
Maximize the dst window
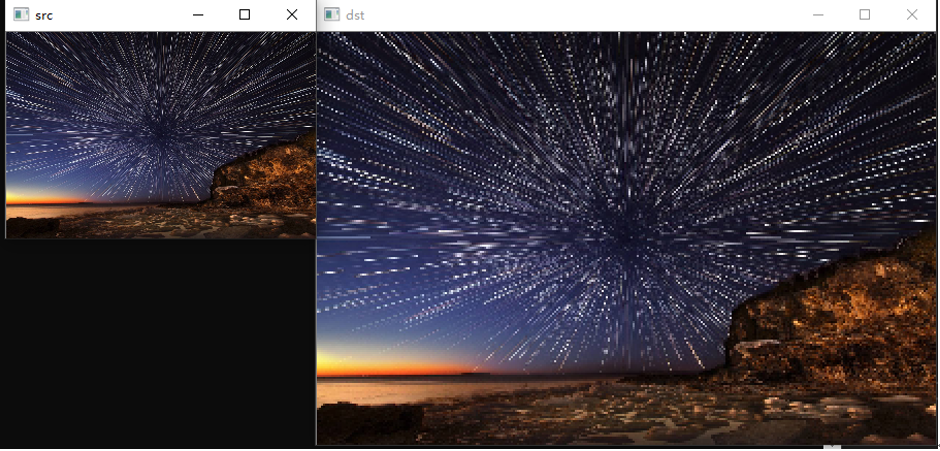(x=864, y=14)
